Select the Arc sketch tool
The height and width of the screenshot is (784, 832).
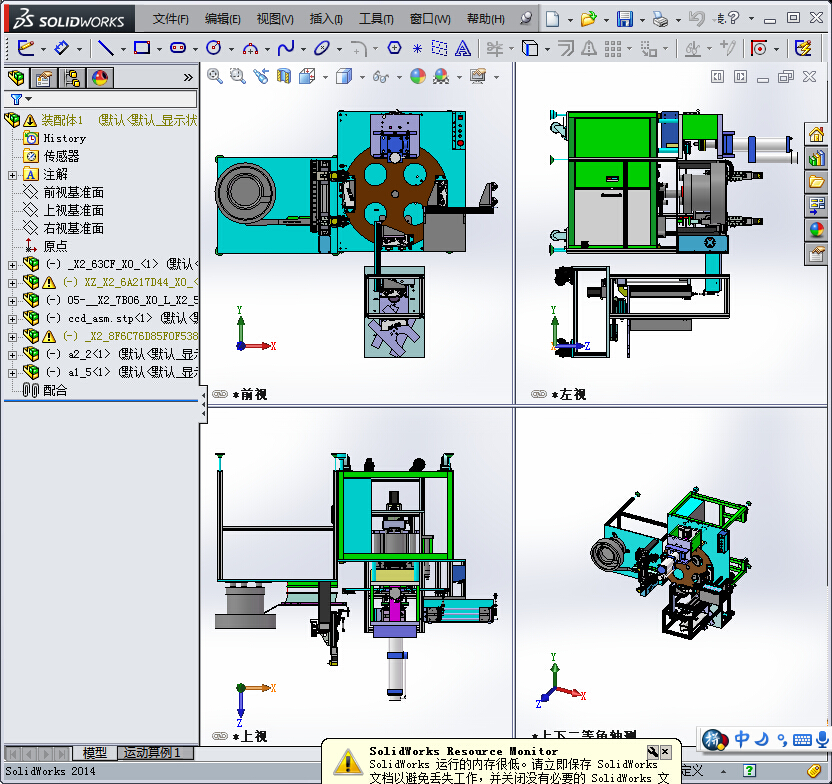click(x=250, y=48)
